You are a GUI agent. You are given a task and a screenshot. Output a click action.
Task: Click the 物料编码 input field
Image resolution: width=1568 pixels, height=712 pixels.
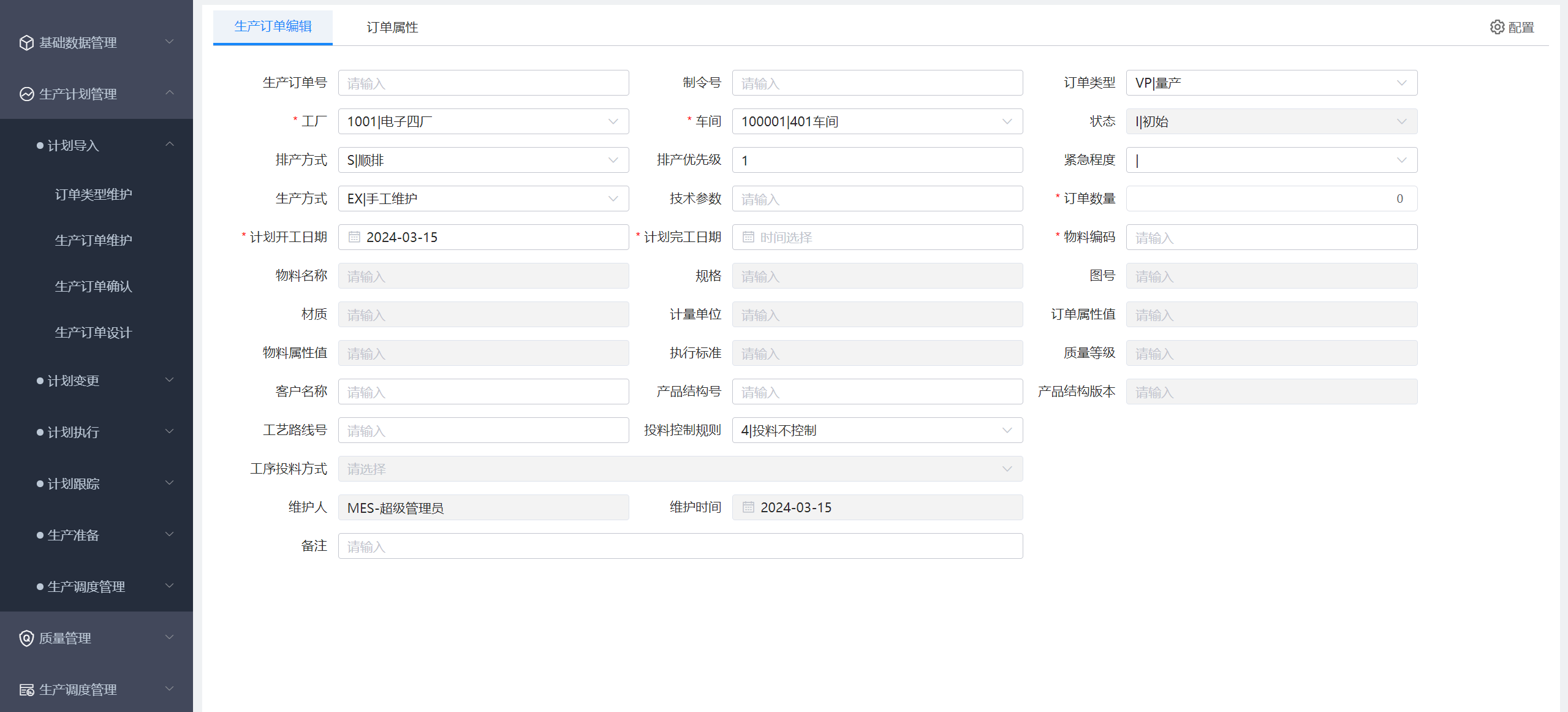point(1271,237)
